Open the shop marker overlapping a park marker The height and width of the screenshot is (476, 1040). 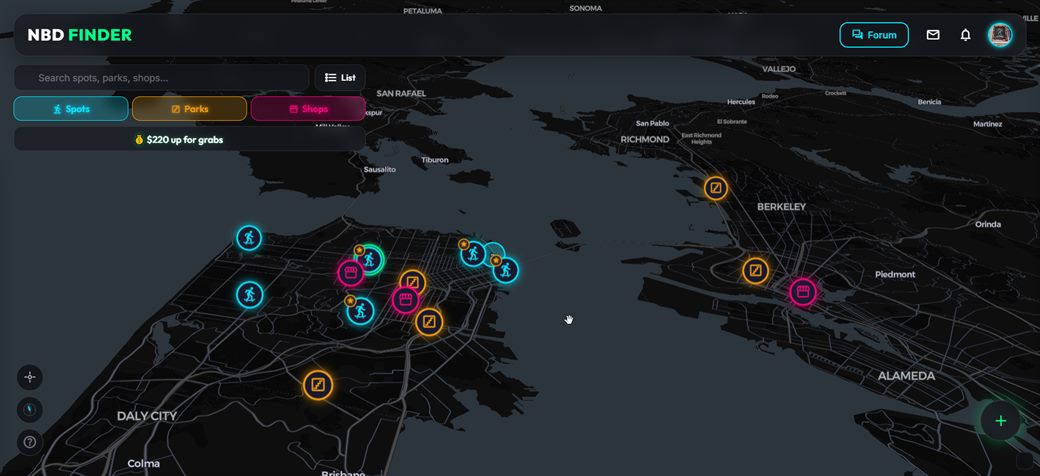tap(405, 300)
